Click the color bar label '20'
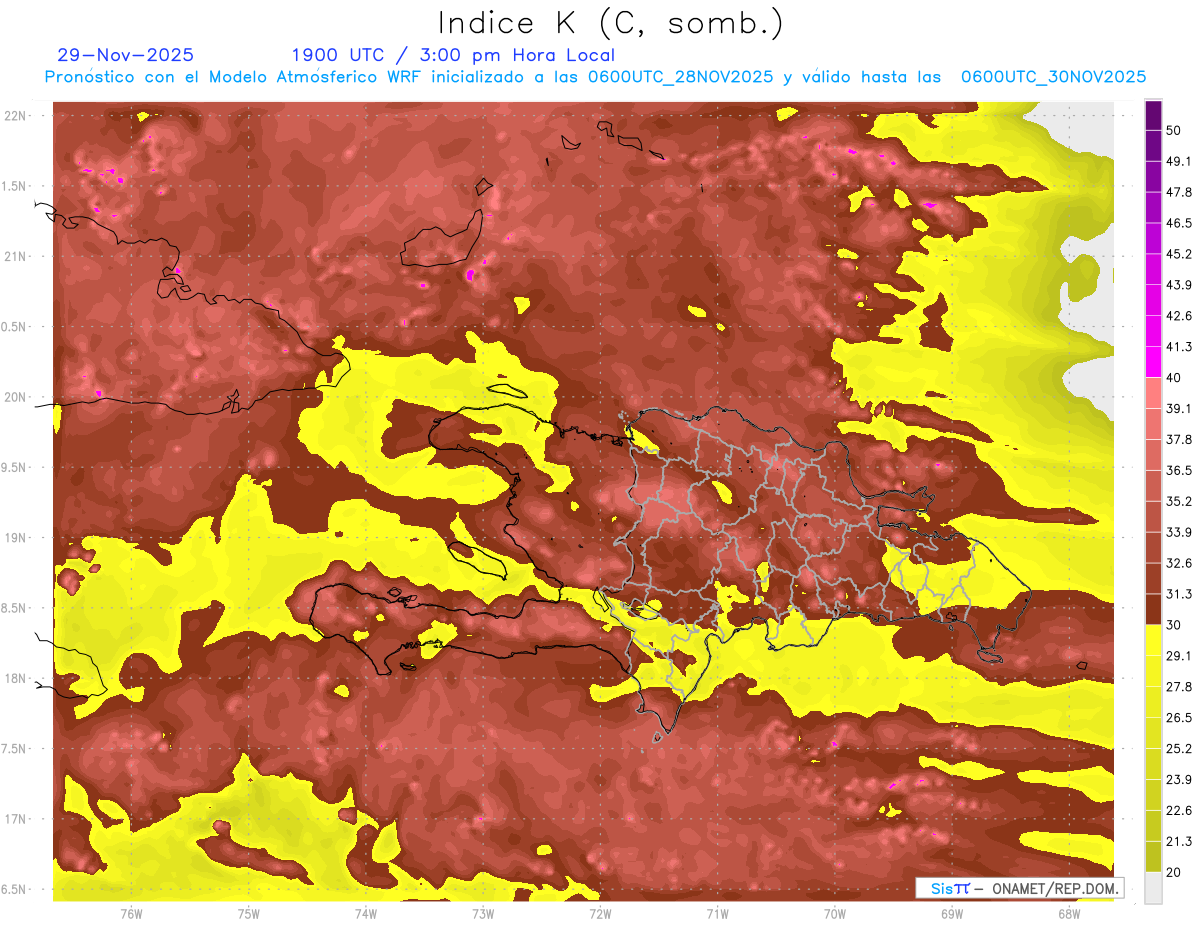The height and width of the screenshot is (927, 1200). pos(1174,873)
